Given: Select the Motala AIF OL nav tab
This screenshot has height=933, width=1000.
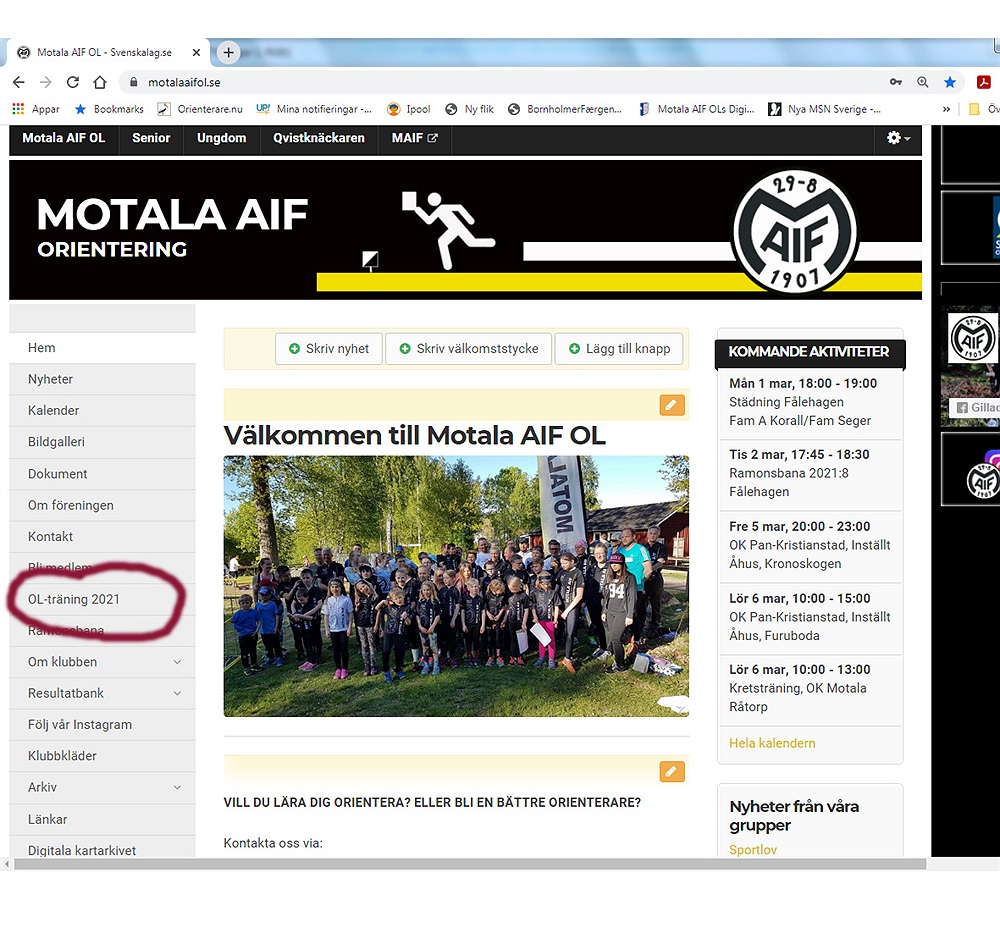Looking at the screenshot, I should (x=64, y=138).
